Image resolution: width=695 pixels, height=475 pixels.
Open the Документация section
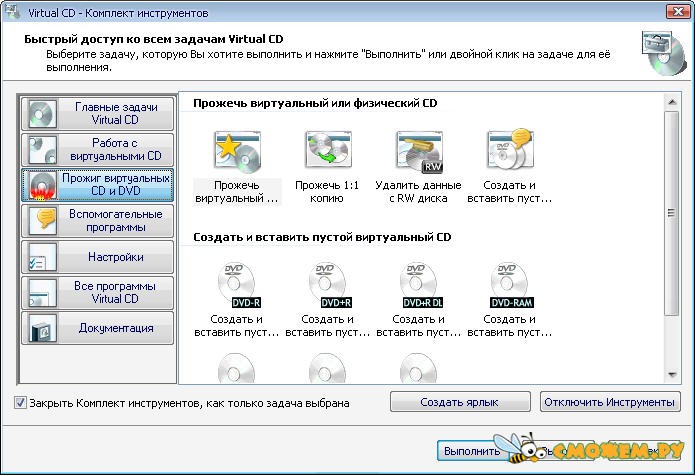[98, 328]
